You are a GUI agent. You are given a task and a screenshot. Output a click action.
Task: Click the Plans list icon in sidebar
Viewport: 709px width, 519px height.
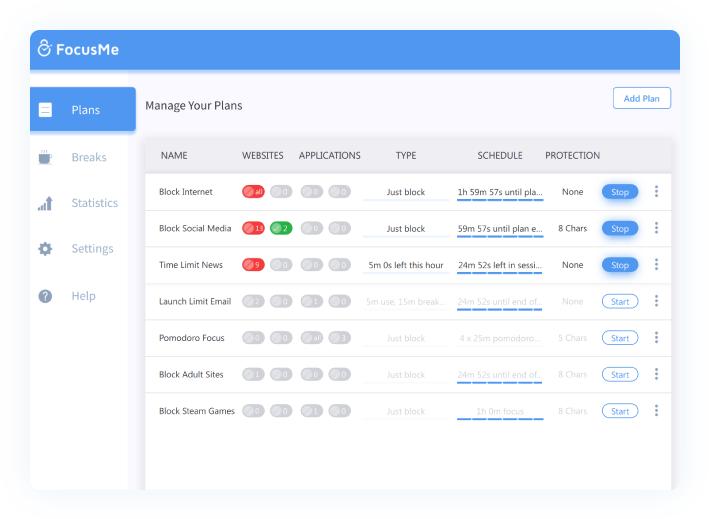tap(45, 110)
